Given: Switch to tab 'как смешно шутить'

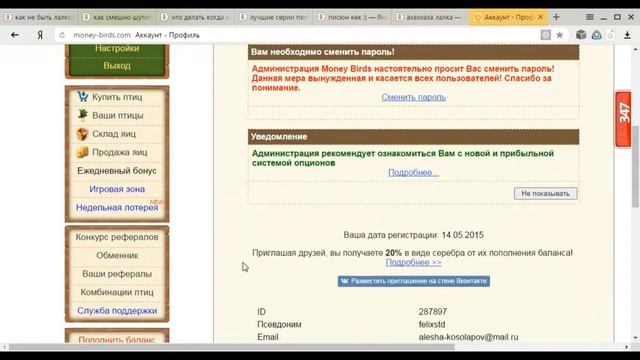Looking at the screenshot, I should click(118, 17).
